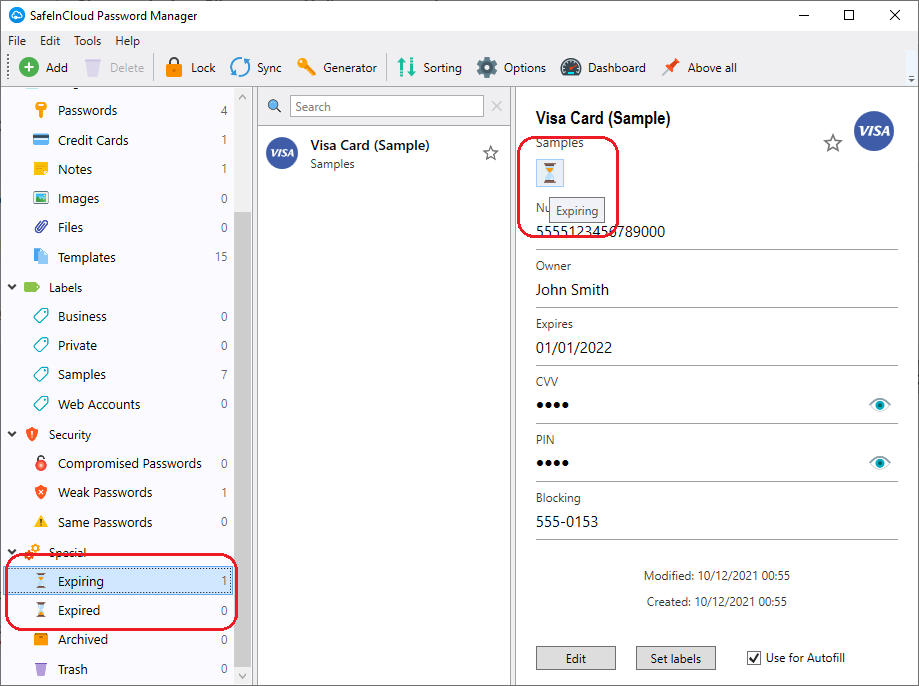The height and width of the screenshot is (686, 919).
Task: Select the Expiring item
Action: [x=119, y=581]
